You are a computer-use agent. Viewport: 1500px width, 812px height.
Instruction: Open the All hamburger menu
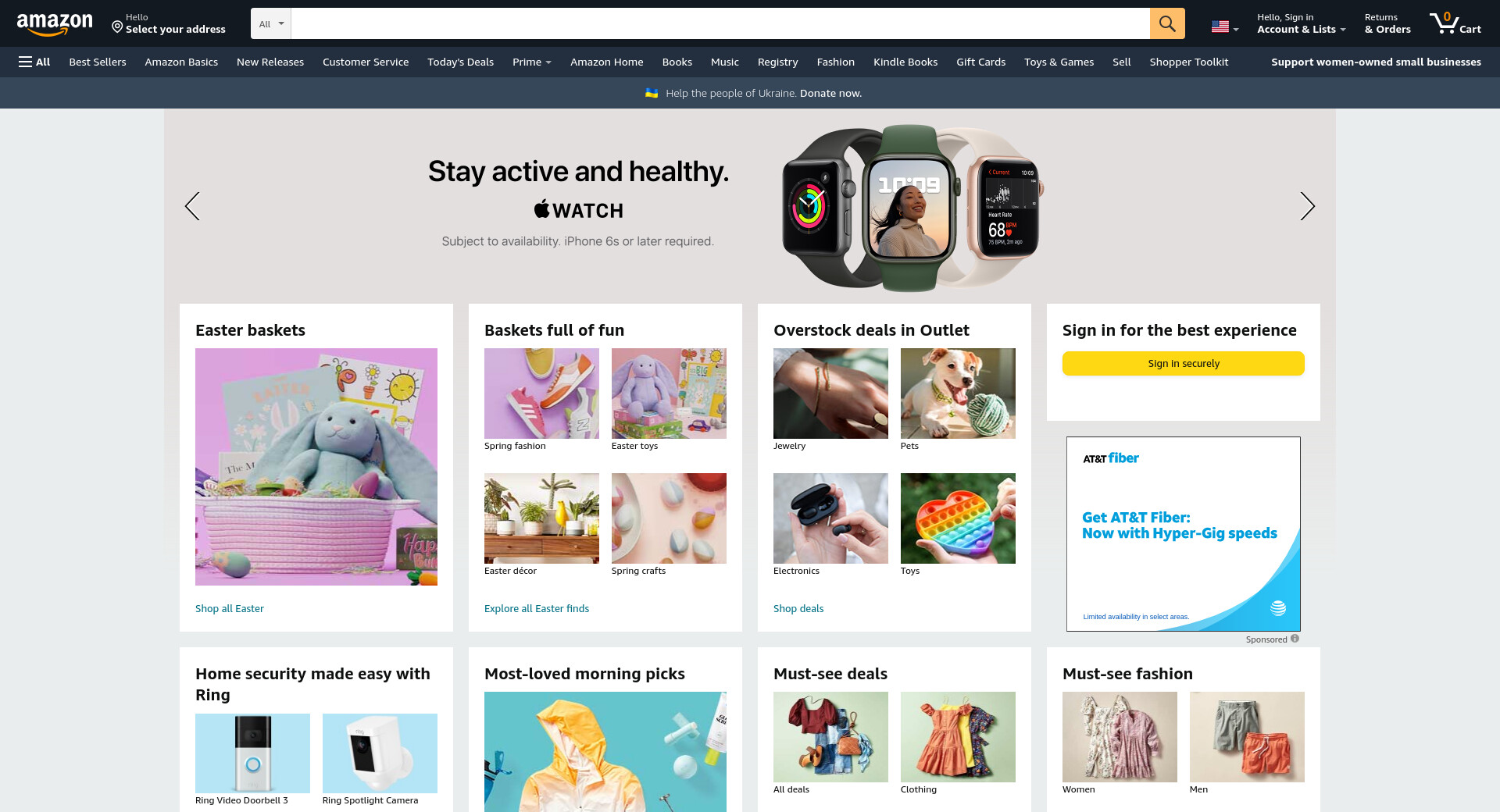tap(34, 62)
